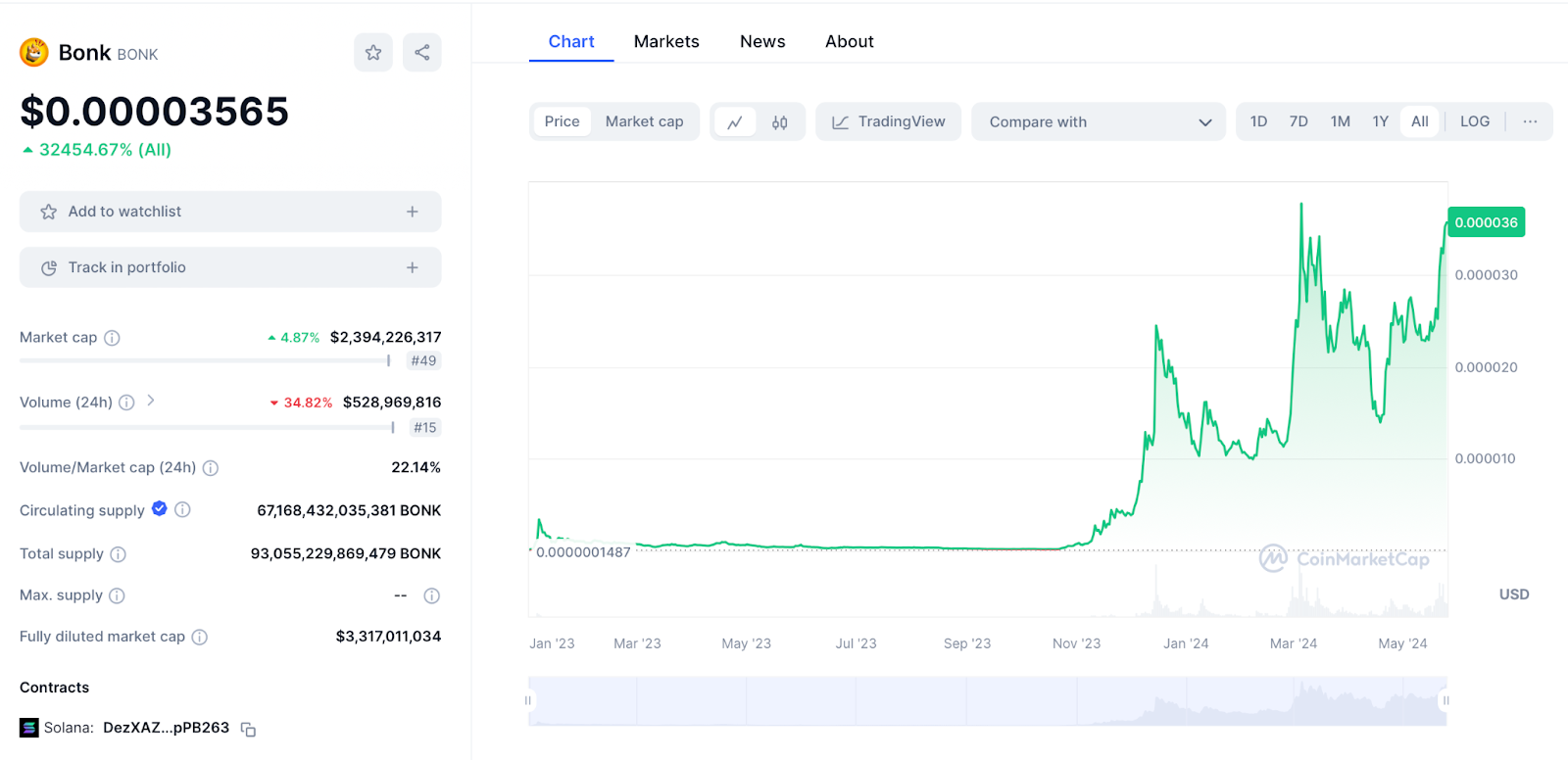Click the star icon in Add to watchlist

[x=48, y=212]
